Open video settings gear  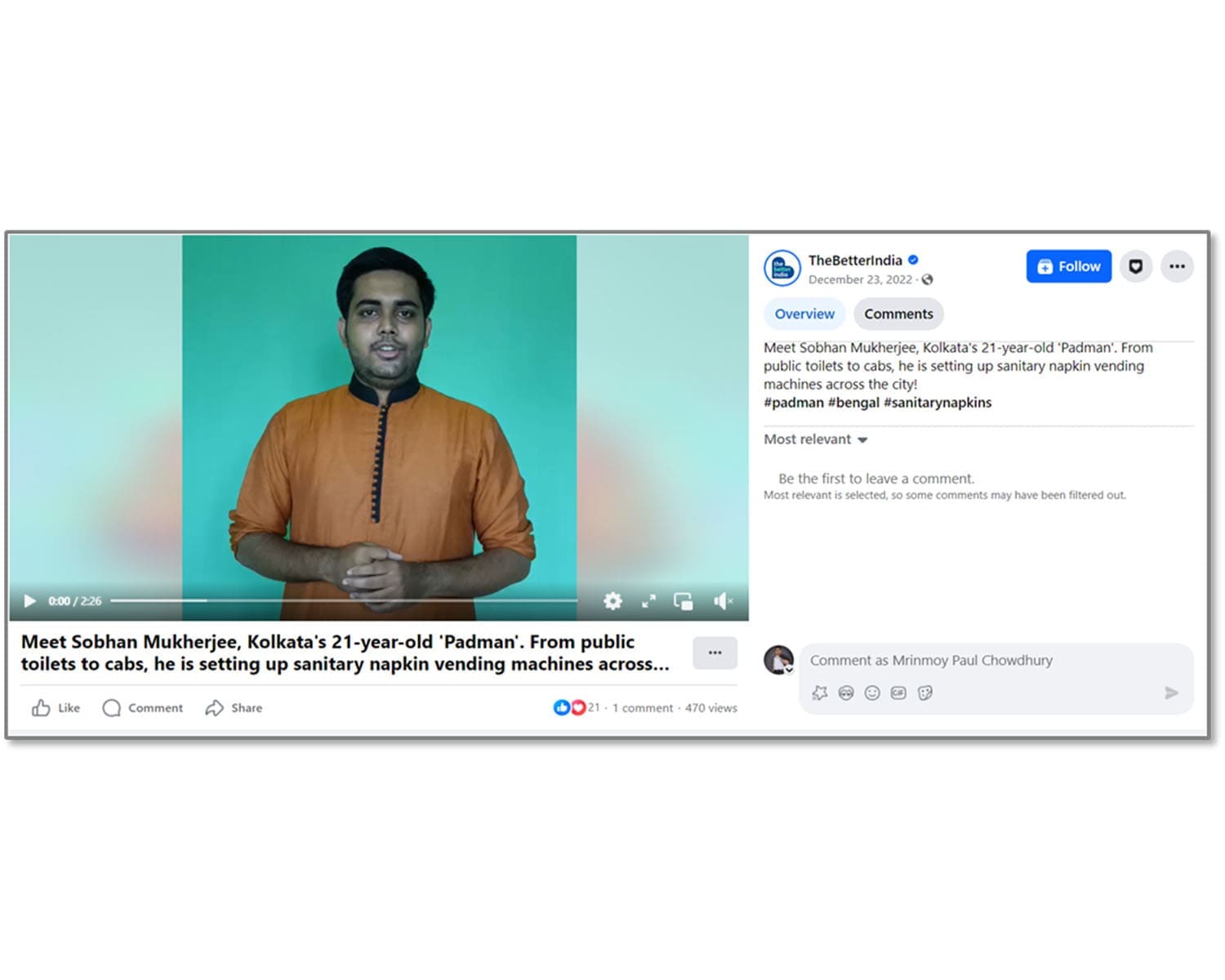coord(612,601)
